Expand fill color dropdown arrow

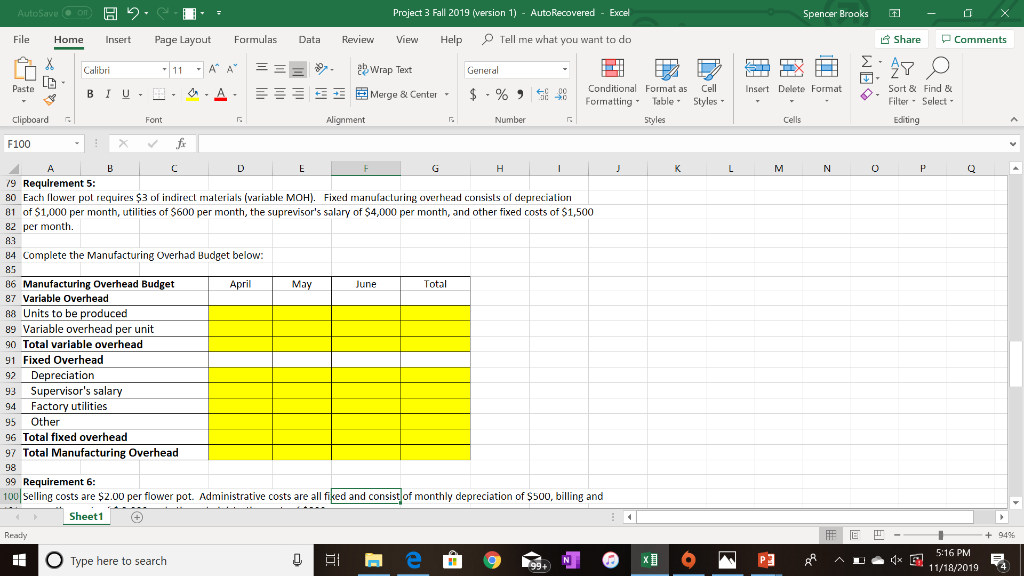click(206, 95)
